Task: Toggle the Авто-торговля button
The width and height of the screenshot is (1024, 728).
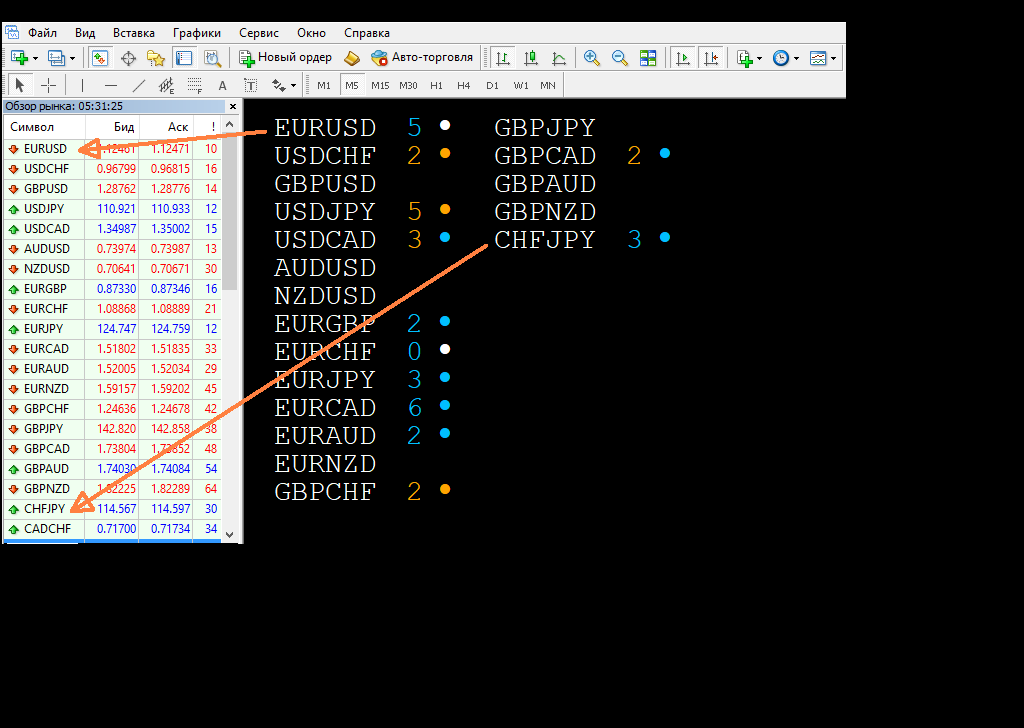Action: pos(422,57)
